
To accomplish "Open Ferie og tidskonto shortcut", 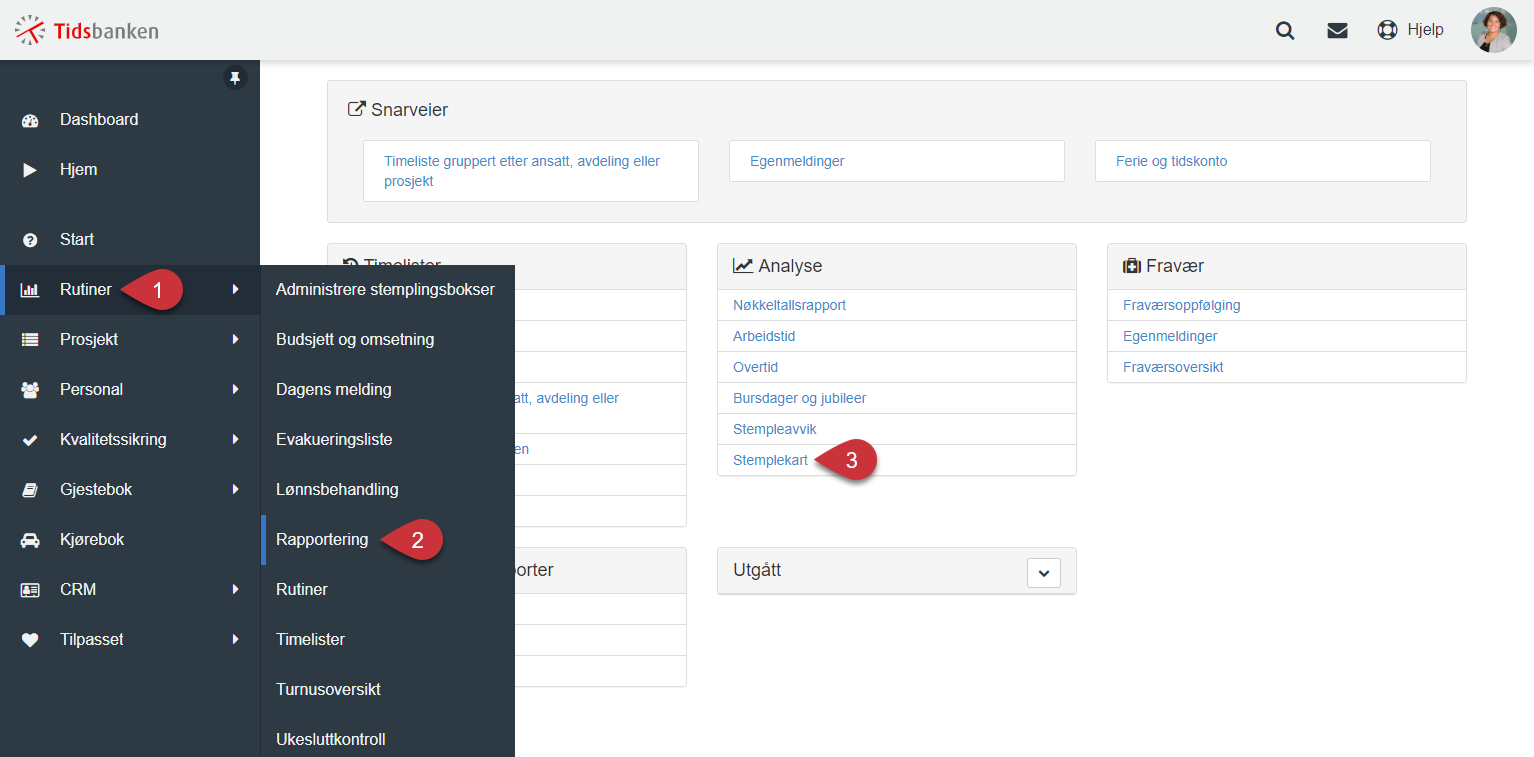I will 1263,161.
